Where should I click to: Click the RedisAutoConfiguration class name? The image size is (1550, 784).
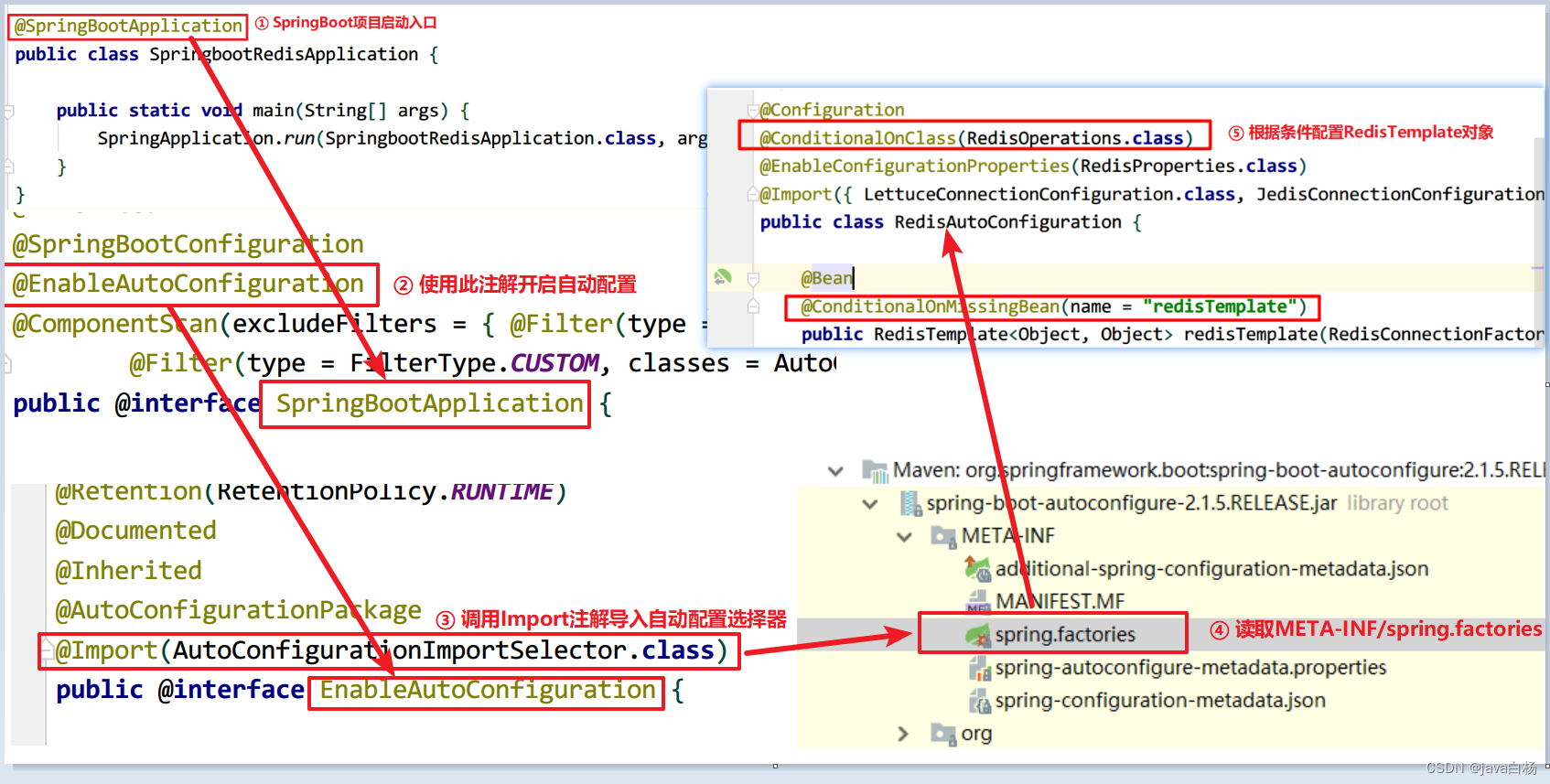click(1007, 222)
